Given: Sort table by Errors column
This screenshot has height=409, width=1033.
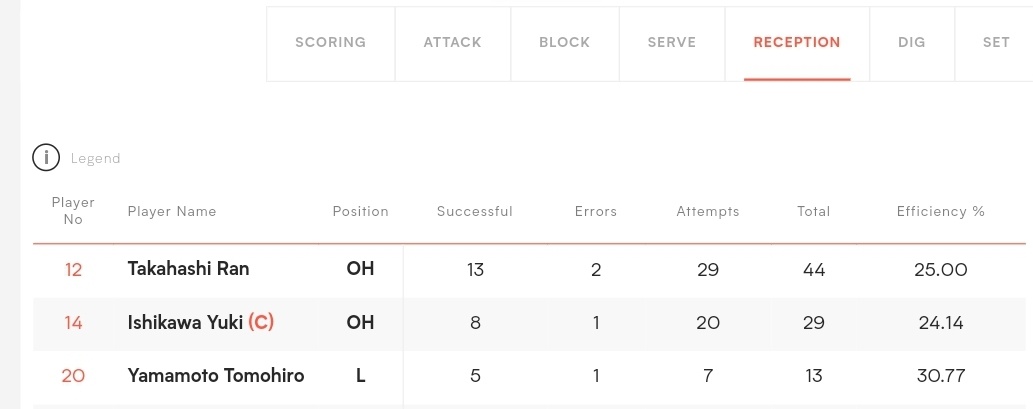Looking at the screenshot, I should pyautogui.click(x=596, y=211).
